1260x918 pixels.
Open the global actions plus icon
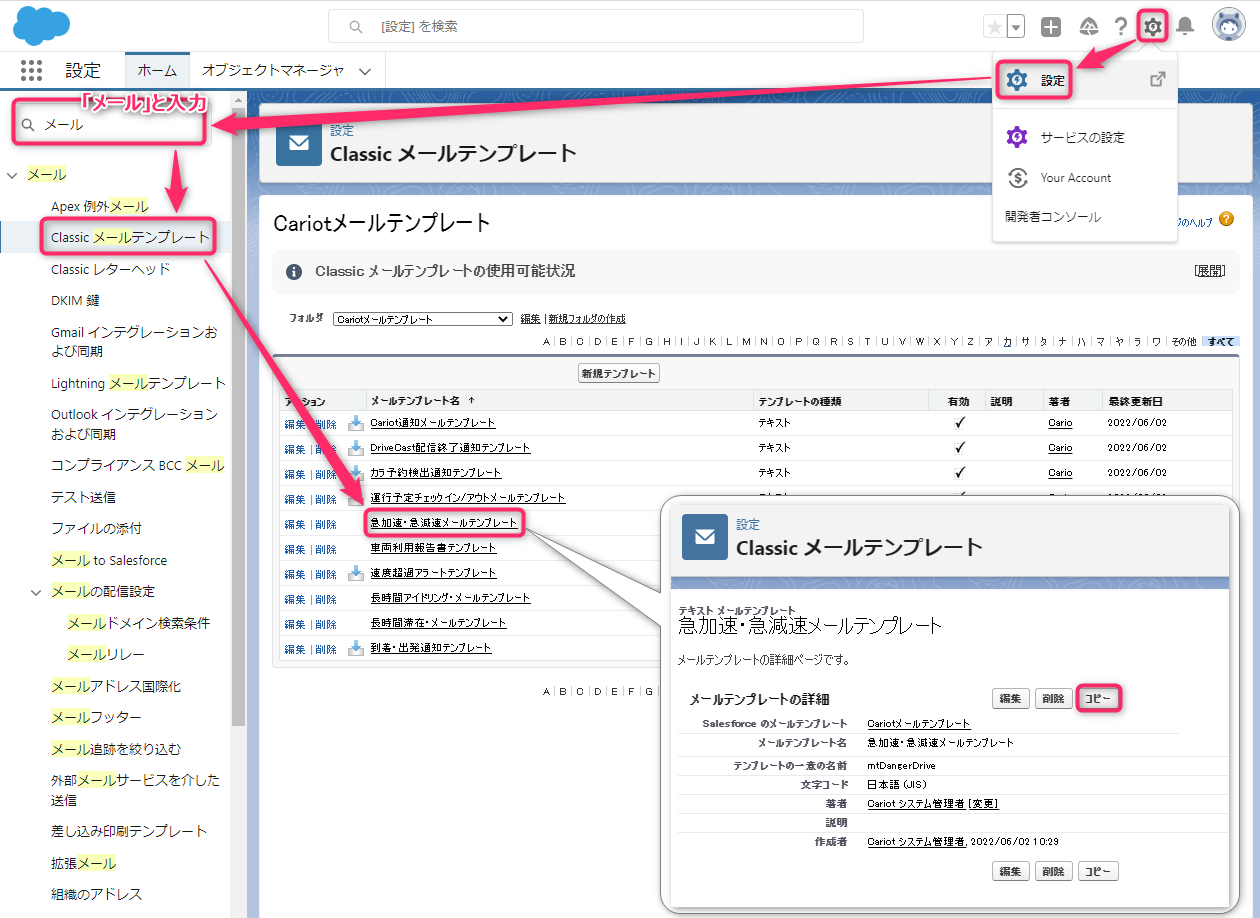click(x=1051, y=27)
